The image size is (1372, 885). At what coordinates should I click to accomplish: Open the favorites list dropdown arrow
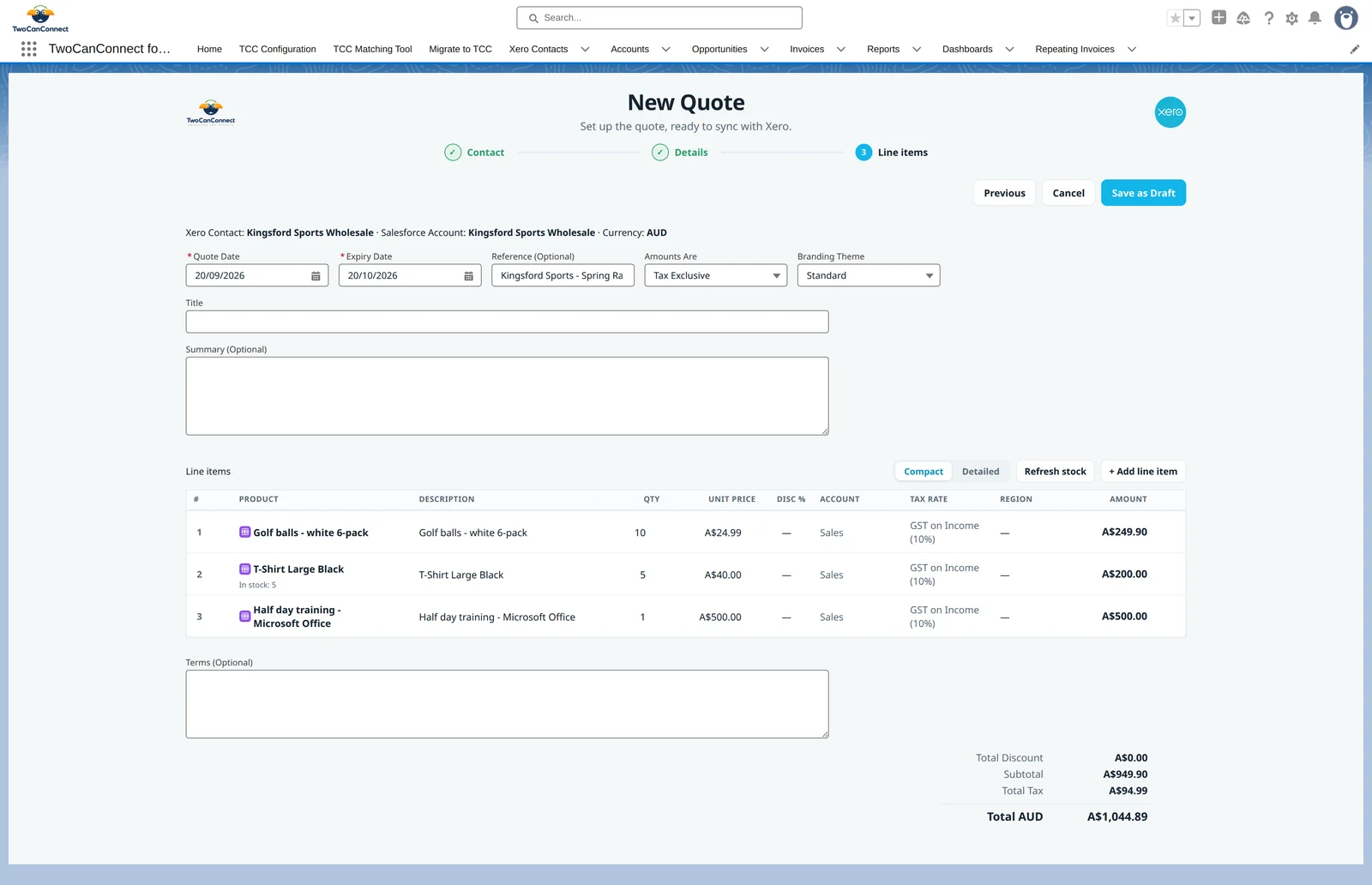[x=1192, y=18]
